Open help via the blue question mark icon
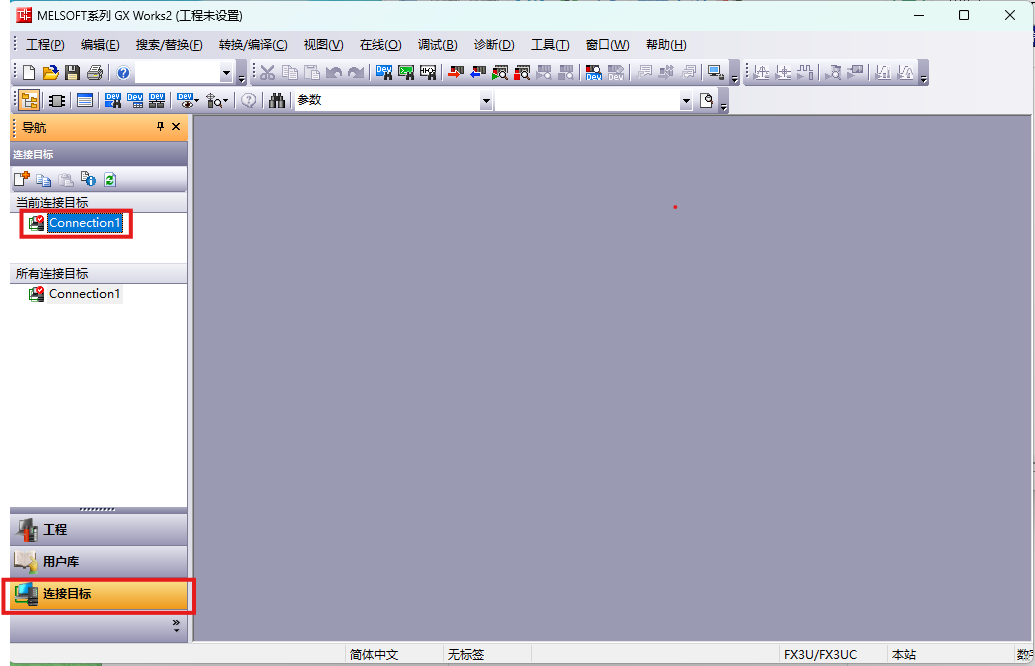This screenshot has height=666, width=1035. pos(123,73)
